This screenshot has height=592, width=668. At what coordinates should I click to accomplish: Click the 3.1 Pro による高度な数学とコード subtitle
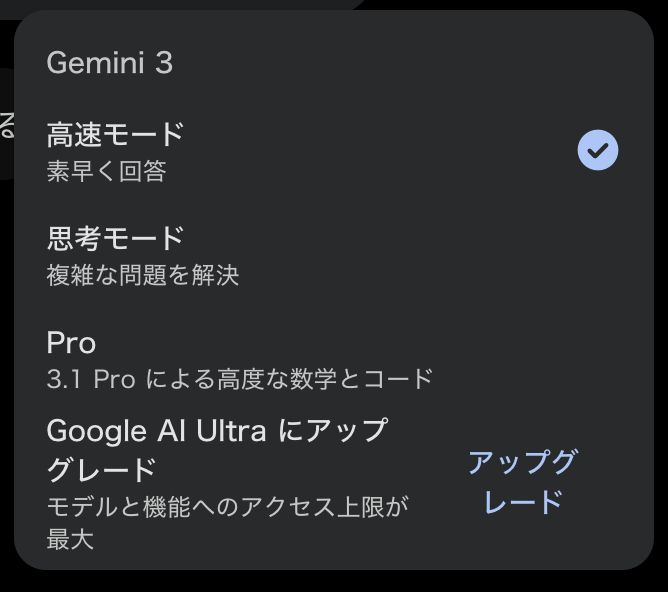click(x=240, y=379)
